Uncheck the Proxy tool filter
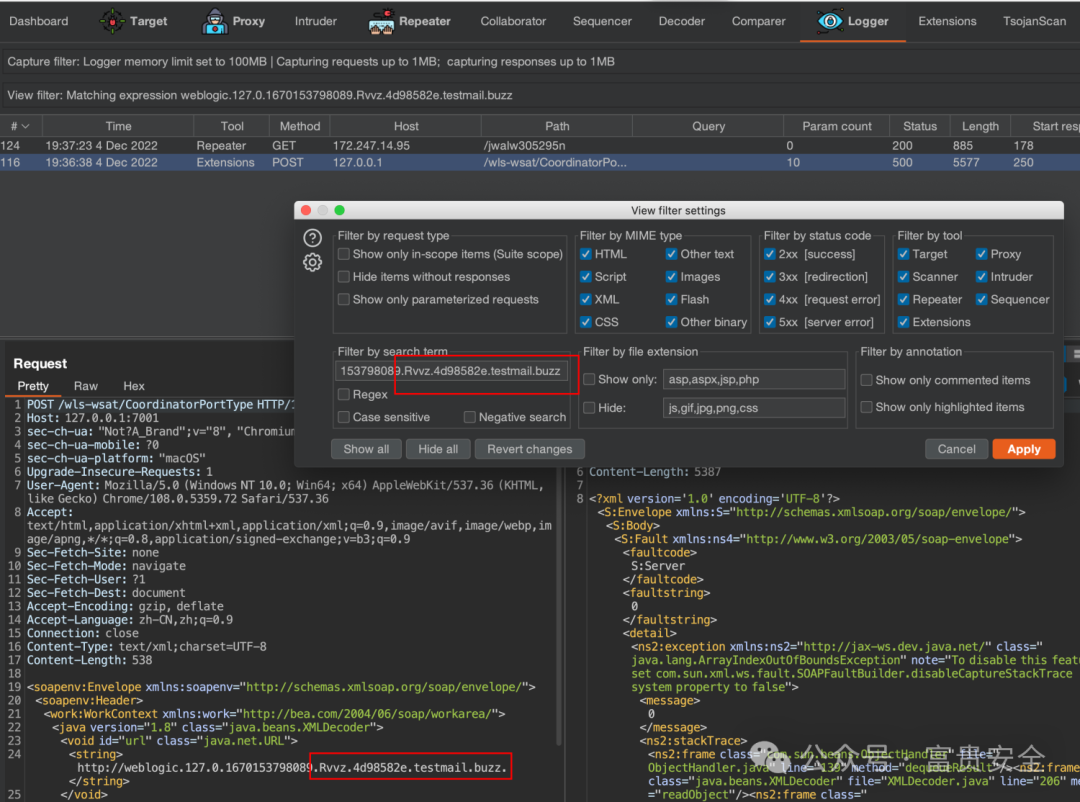Image resolution: width=1080 pixels, height=802 pixels. 982,254
